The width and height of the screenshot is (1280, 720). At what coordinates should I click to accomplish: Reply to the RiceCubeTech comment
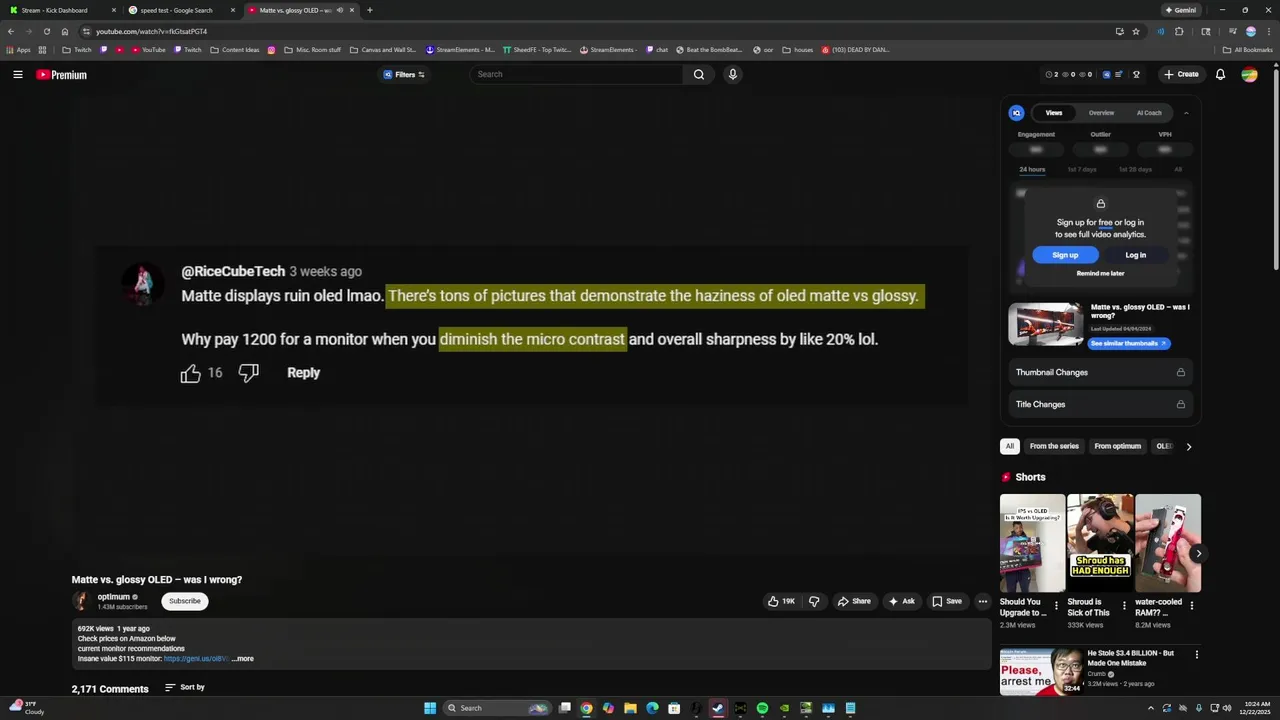(303, 372)
